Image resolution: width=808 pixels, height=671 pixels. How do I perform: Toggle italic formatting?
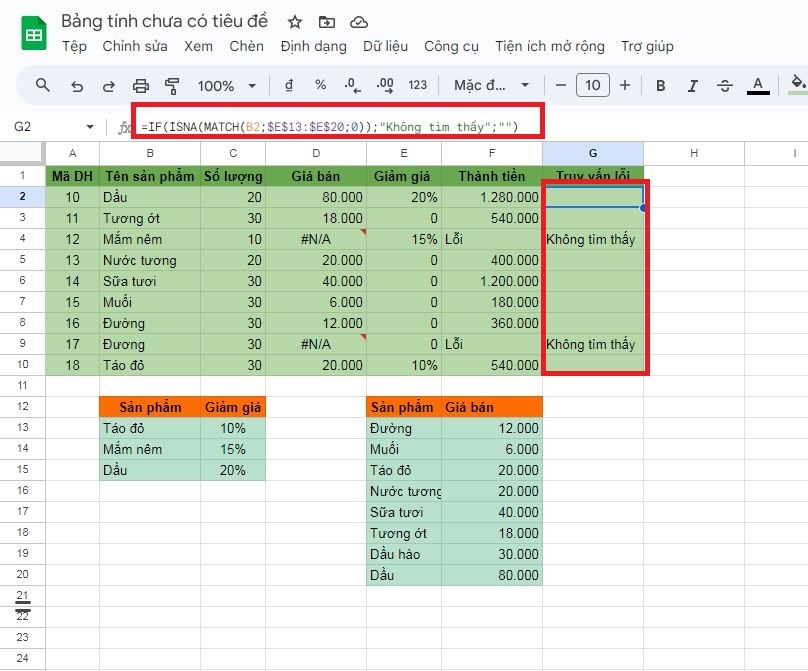tap(693, 86)
